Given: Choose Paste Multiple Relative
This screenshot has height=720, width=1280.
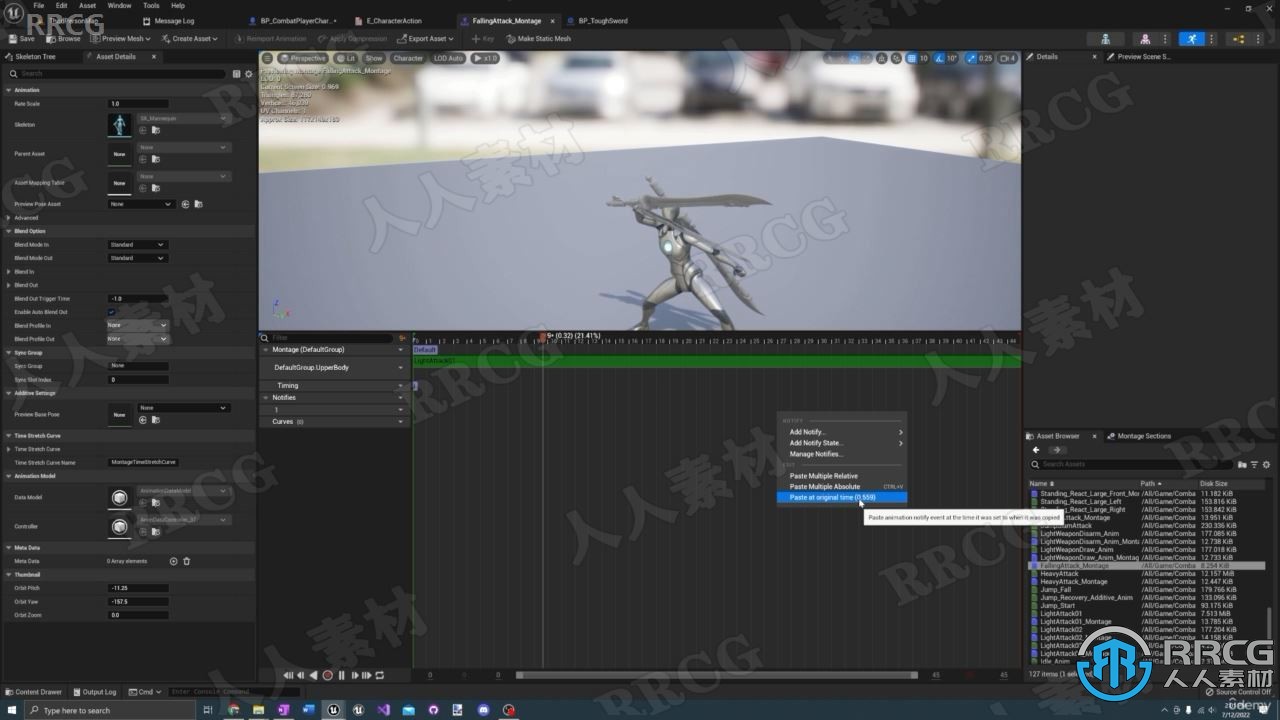Looking at the screenshot, I should click(x=842, y=476).
